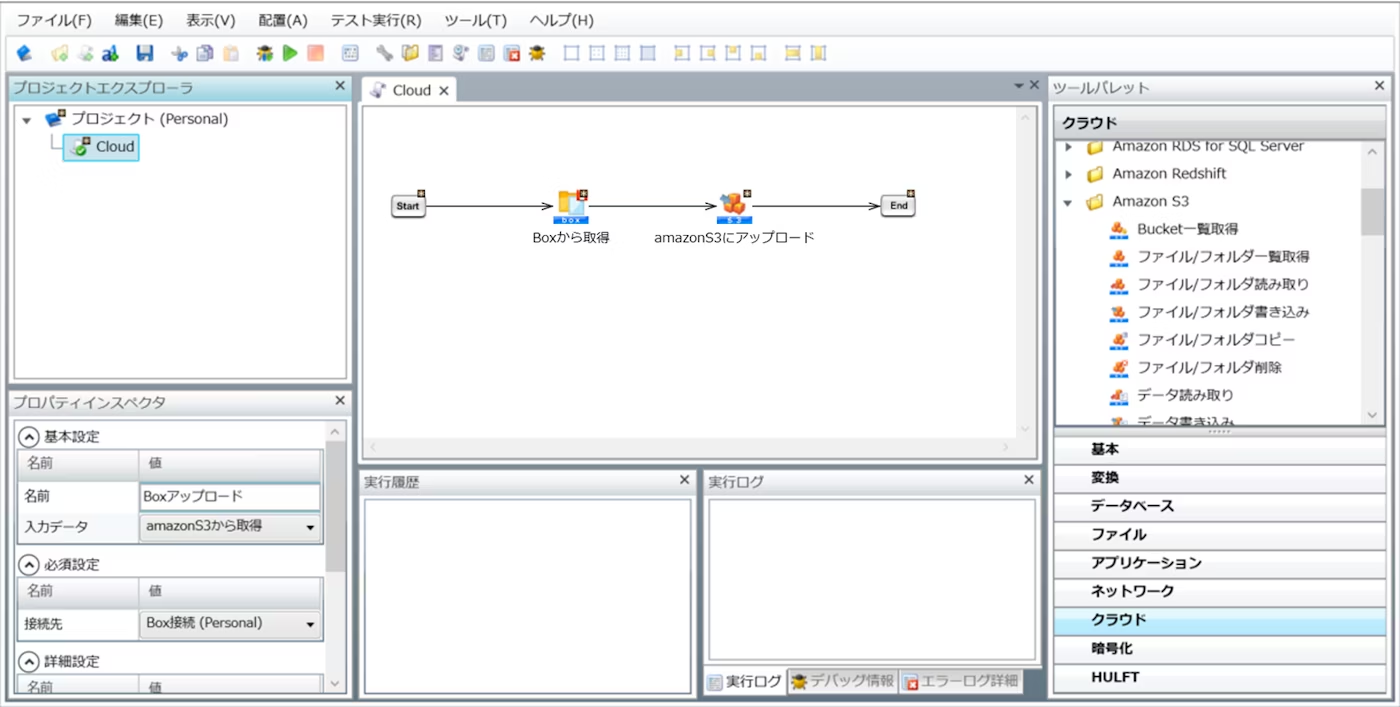Image resolution: width=1400 pixels, height=707 pixels.
Task: Open the 暗号化 palette category
Action: pos(1219,649)
